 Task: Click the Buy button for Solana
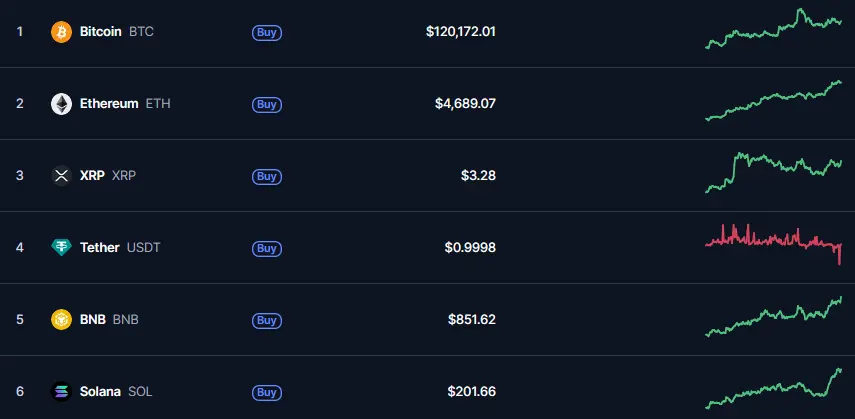coord(267,393)
